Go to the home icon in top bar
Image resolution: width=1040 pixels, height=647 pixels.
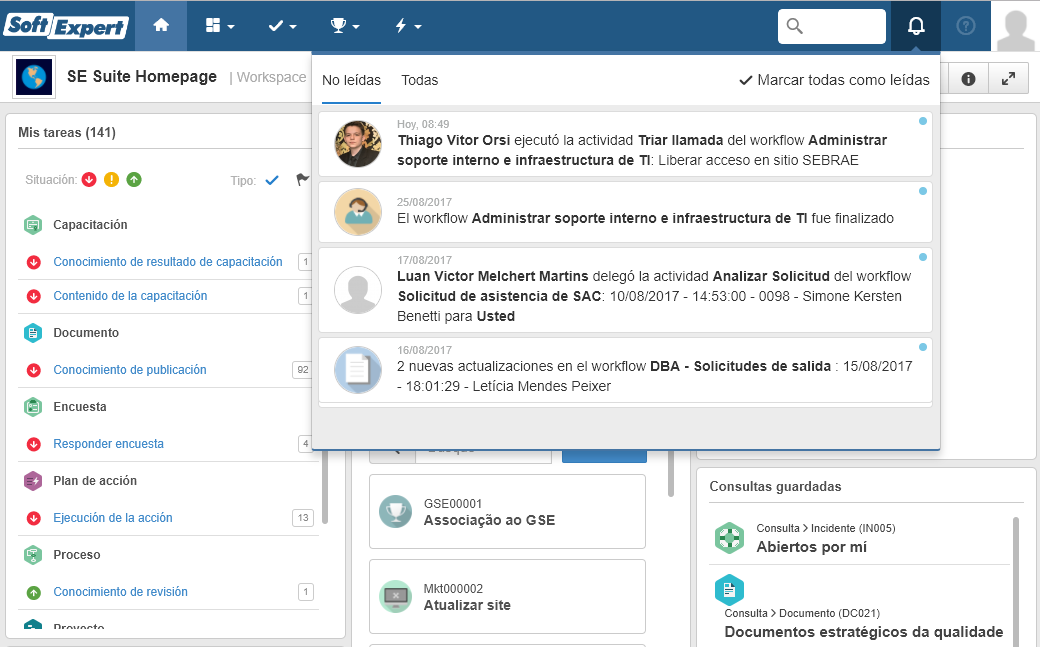(161, 26)
